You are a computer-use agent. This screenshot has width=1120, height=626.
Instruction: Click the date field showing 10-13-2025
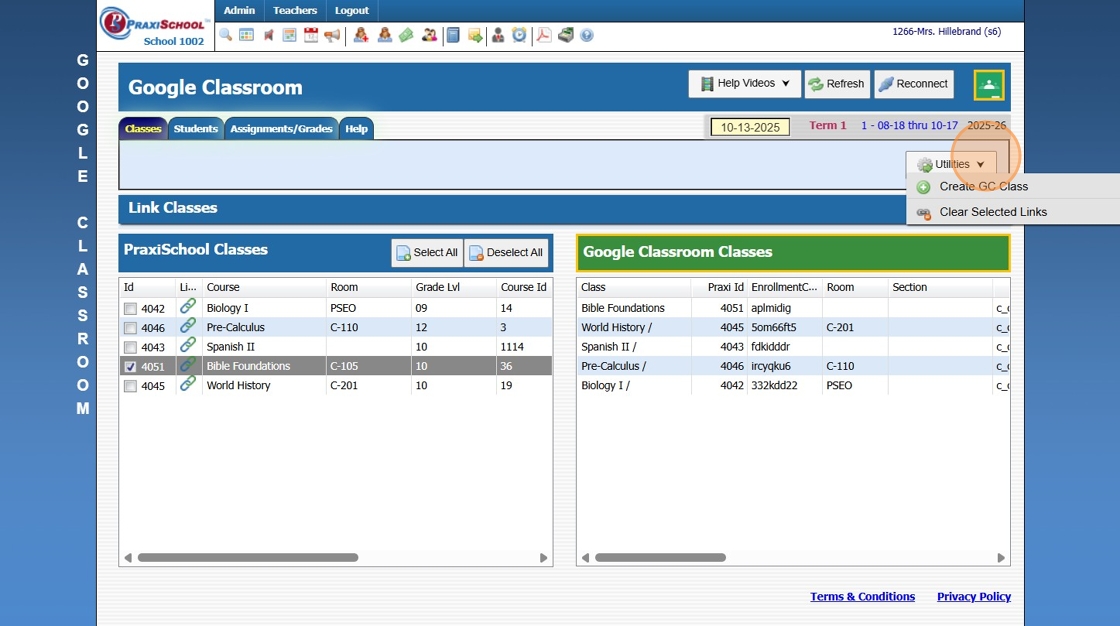[750, 127]
